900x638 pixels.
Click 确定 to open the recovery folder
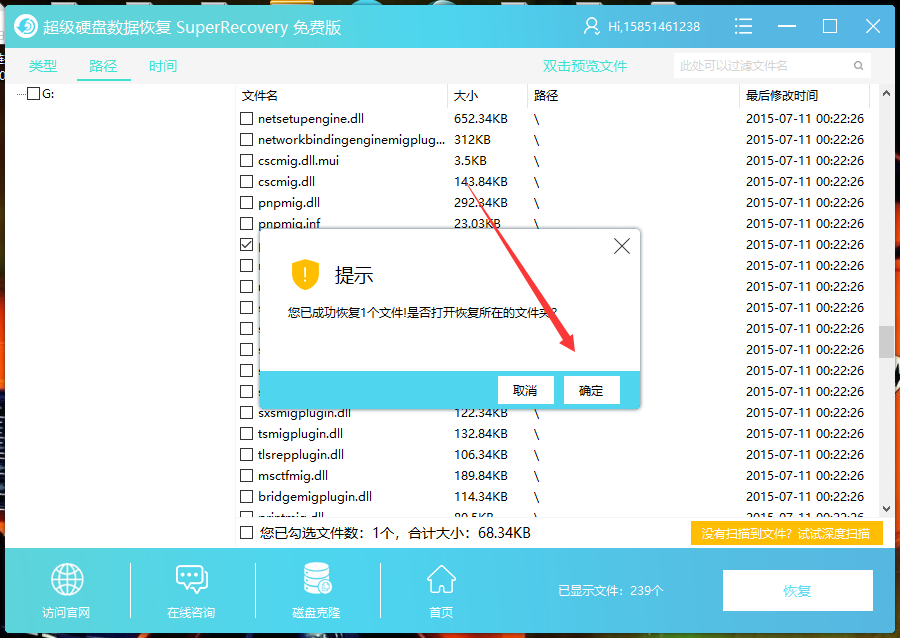(x=591, y=391)
